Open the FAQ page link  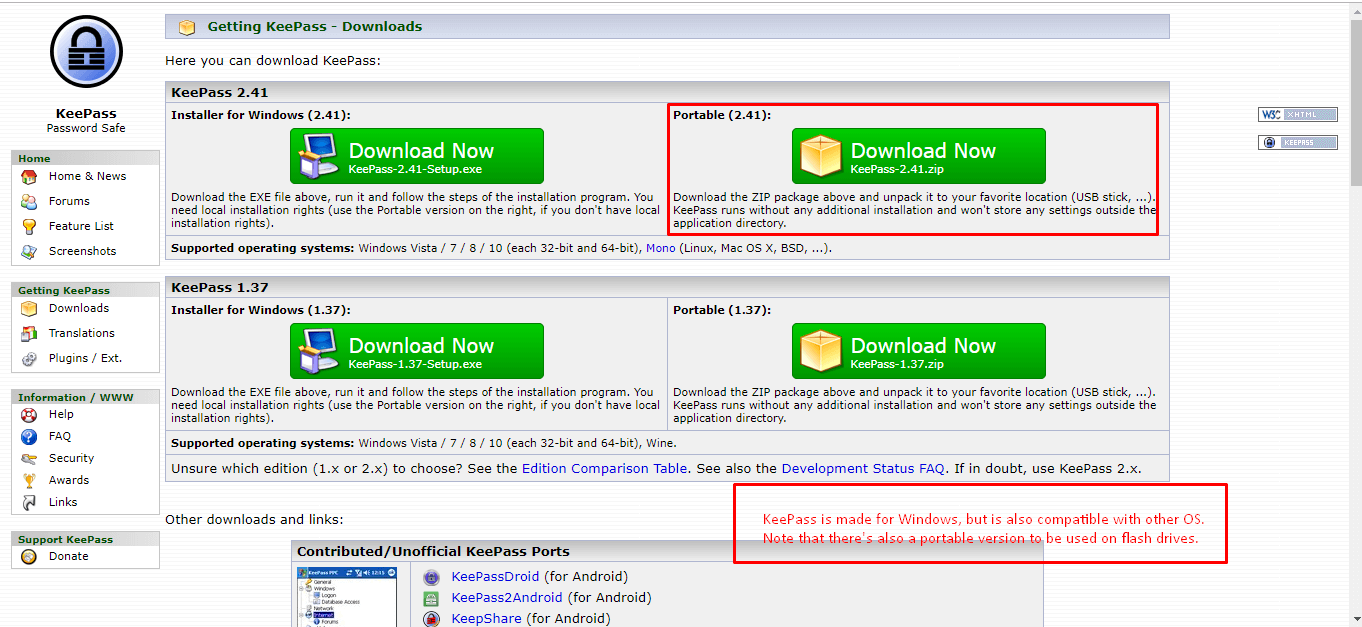pyautogui.click(x=60, y=436)
